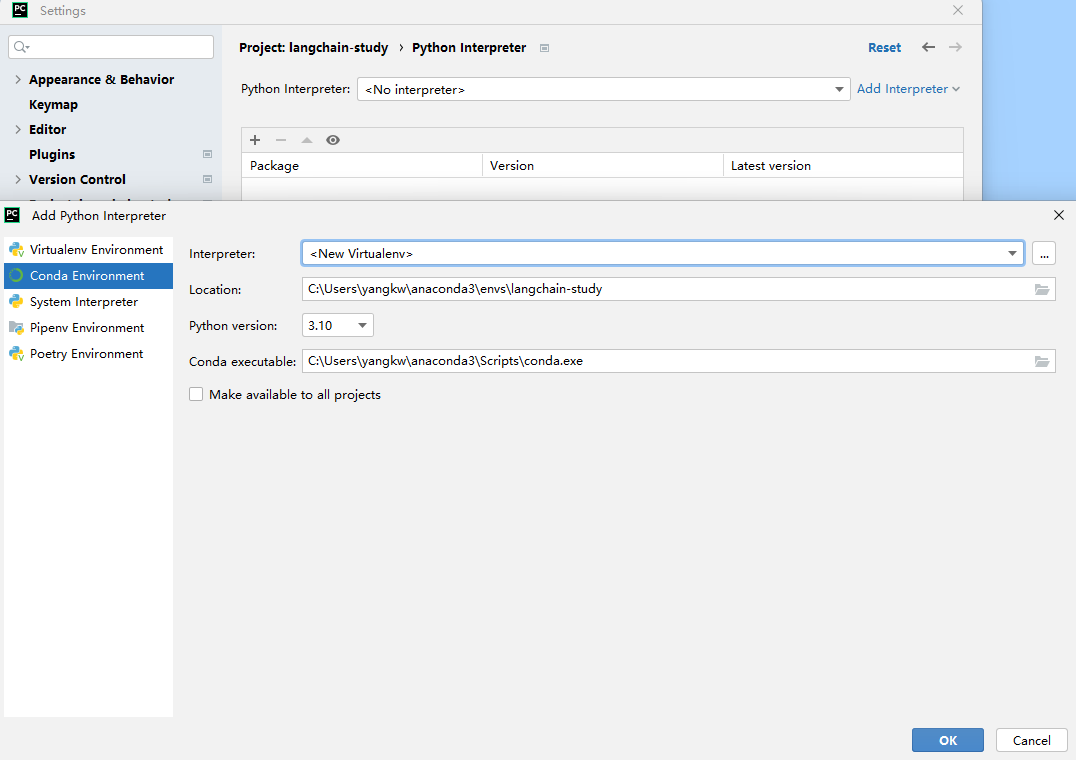
Task: Click the icon beside the Python Interpreter breadcrumb
Action: click(544, 48)
